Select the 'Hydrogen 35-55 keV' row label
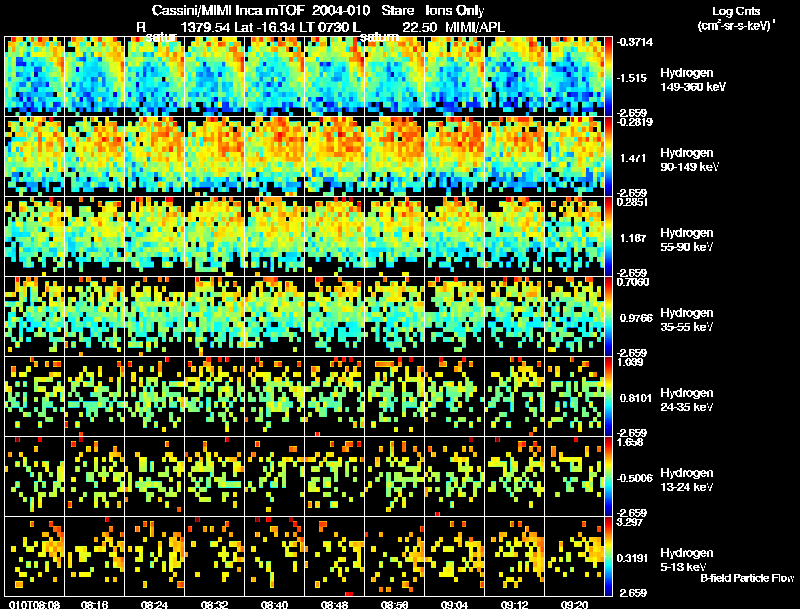 686,320
